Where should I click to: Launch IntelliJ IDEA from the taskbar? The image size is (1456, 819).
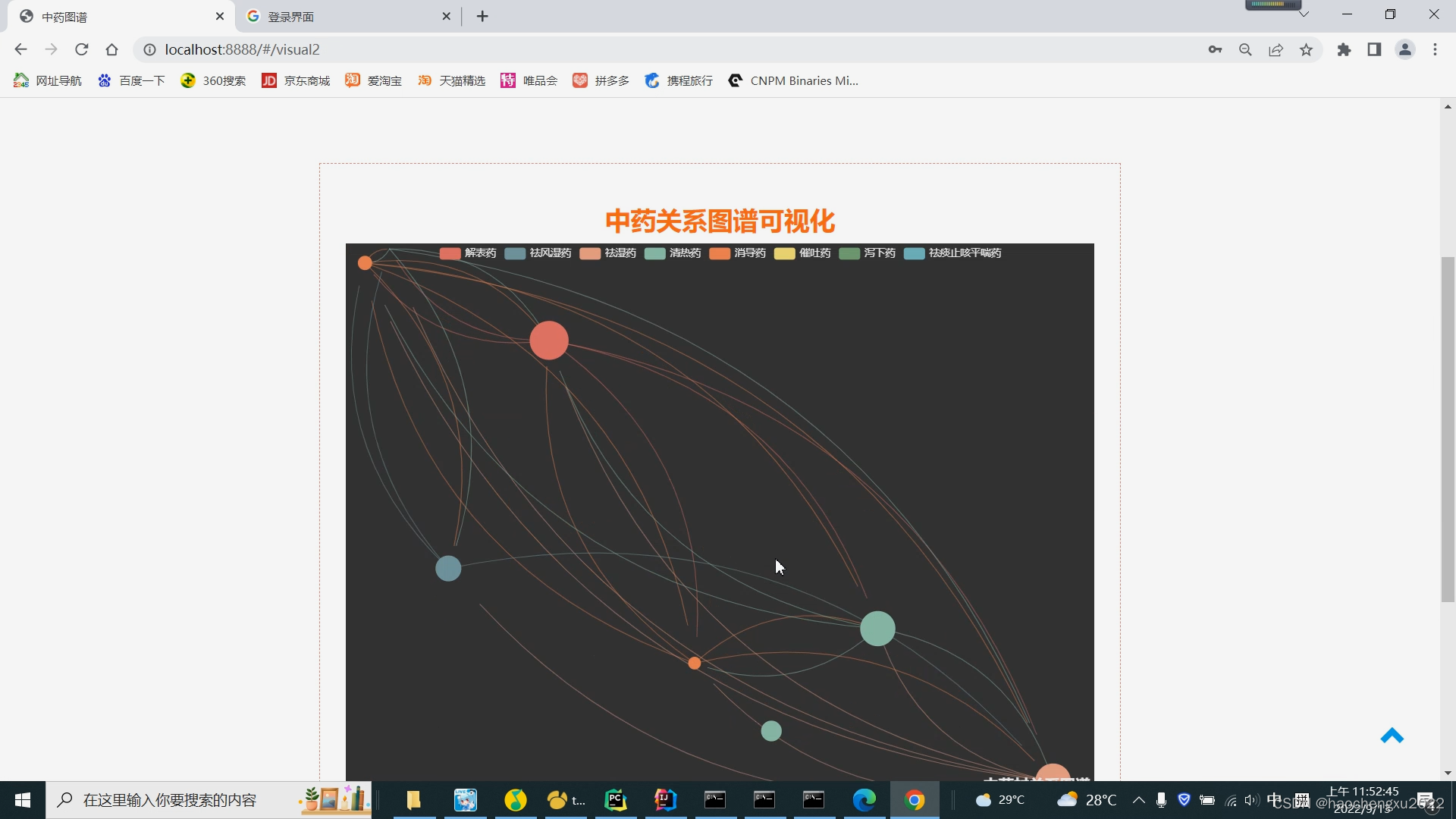click(x=665, y=799)
